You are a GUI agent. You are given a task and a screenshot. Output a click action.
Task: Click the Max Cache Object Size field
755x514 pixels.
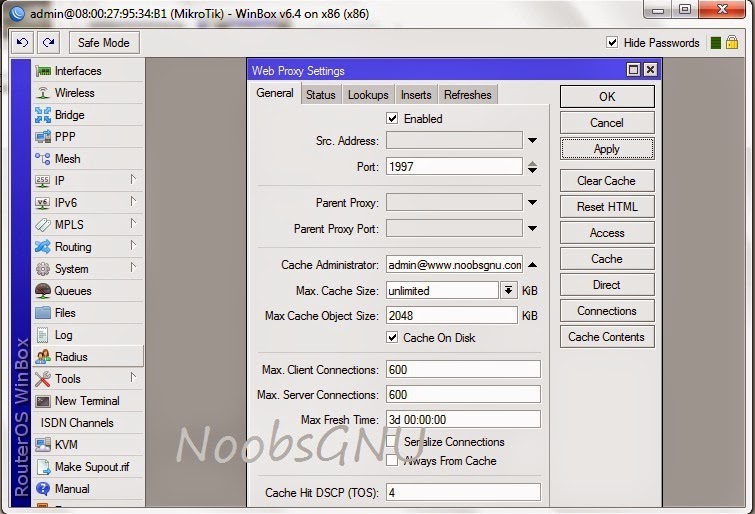[452, 316]
